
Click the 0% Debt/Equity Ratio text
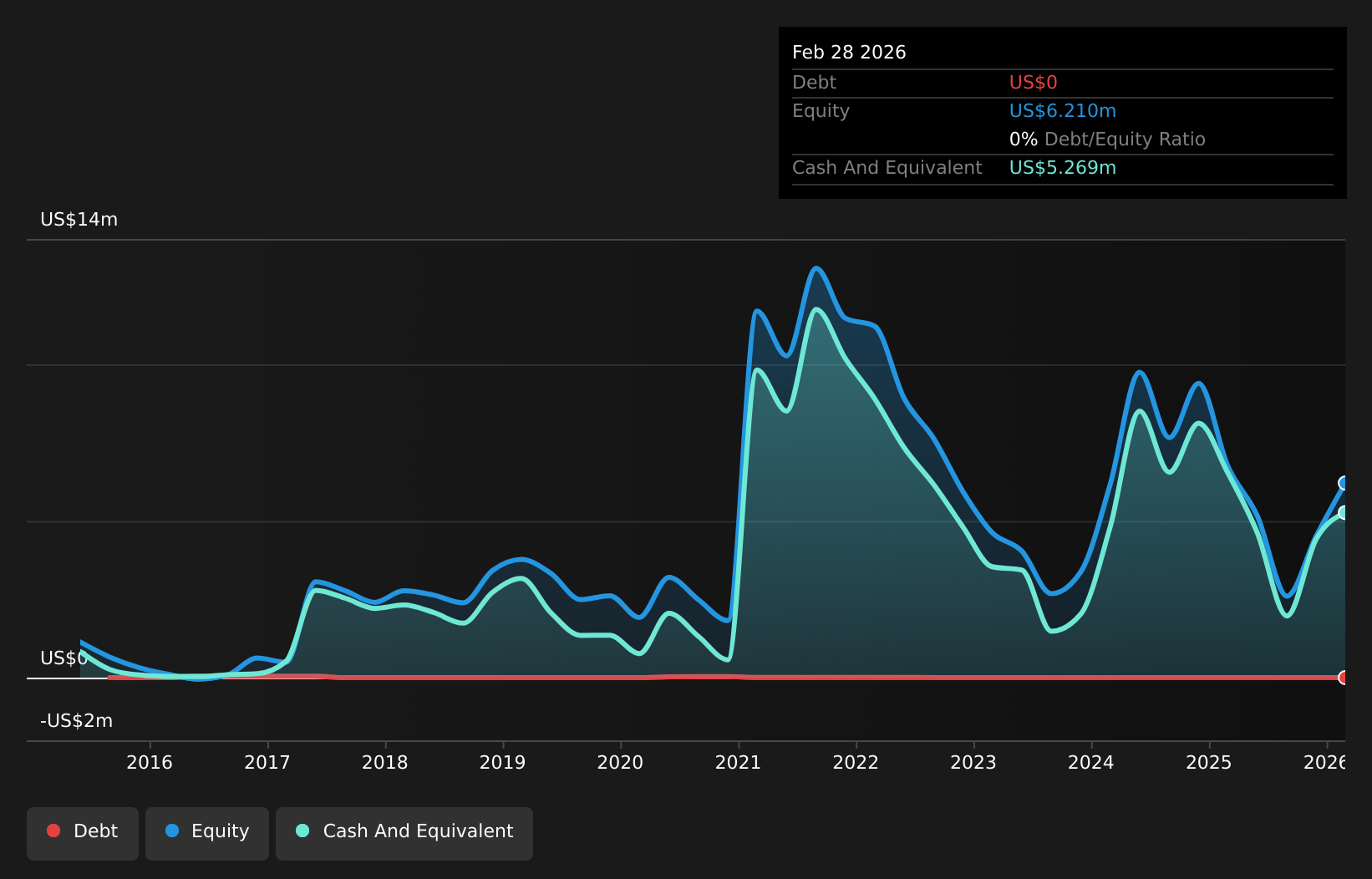[1107, 140]
